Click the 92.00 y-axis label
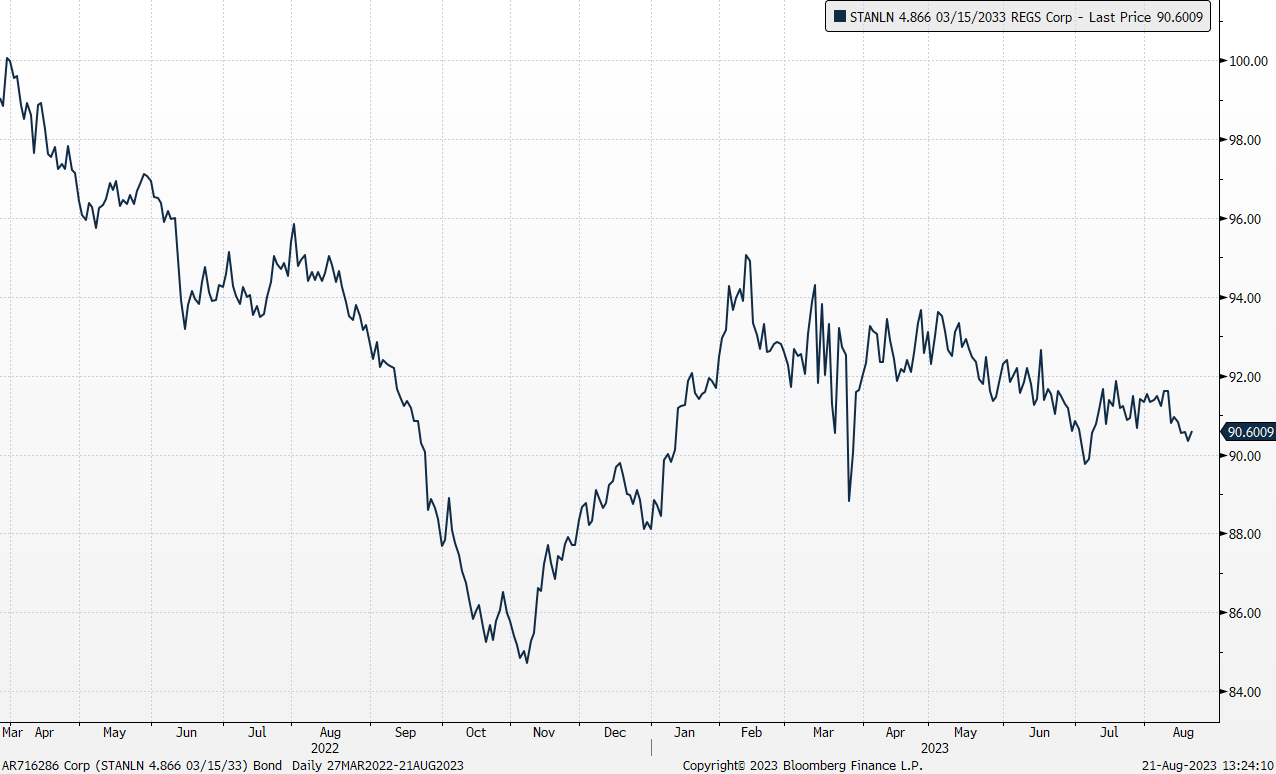 tap(1245, 377)
